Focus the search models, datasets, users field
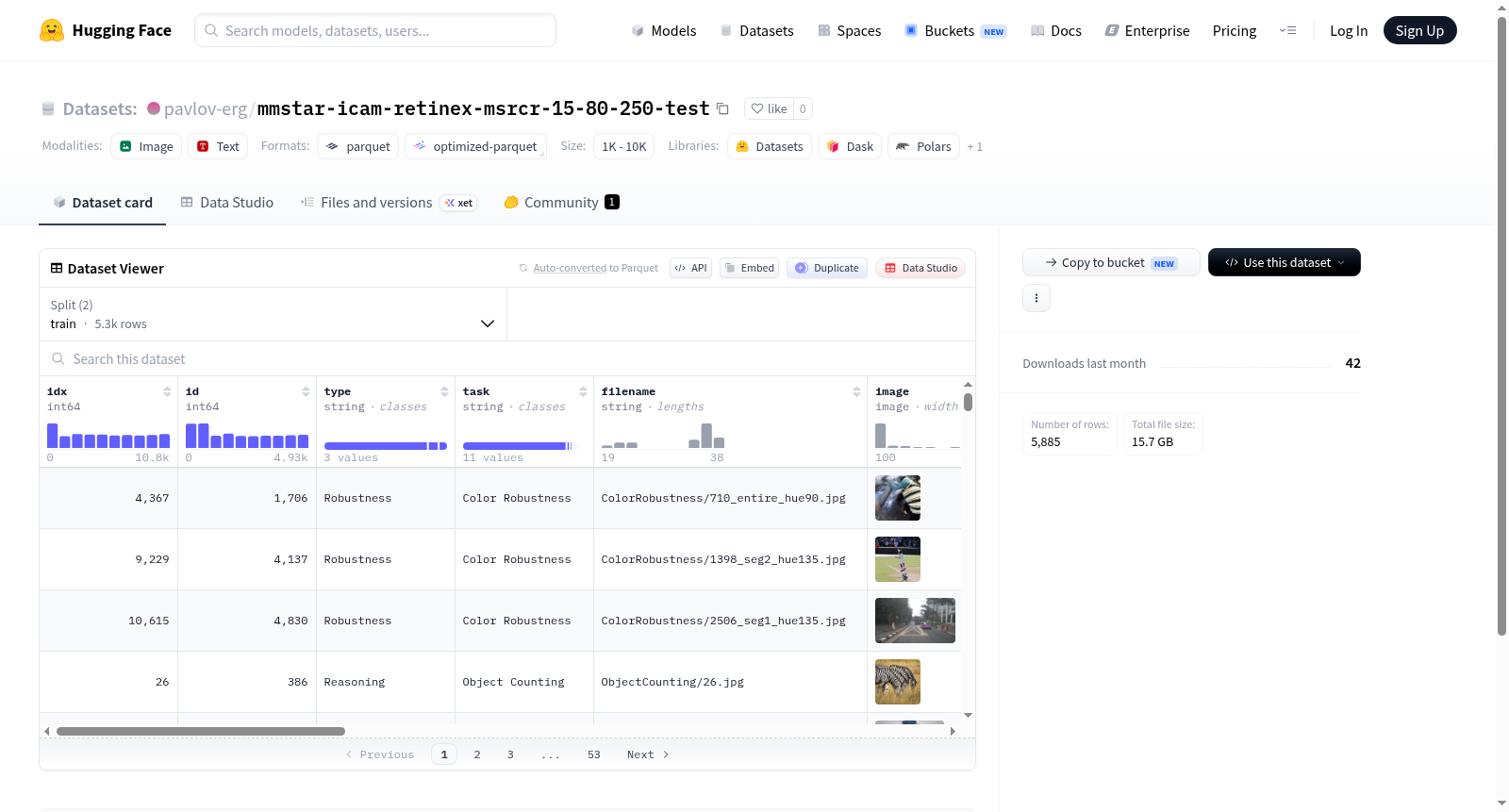The image size is (1509, 812). coord(375,30)
